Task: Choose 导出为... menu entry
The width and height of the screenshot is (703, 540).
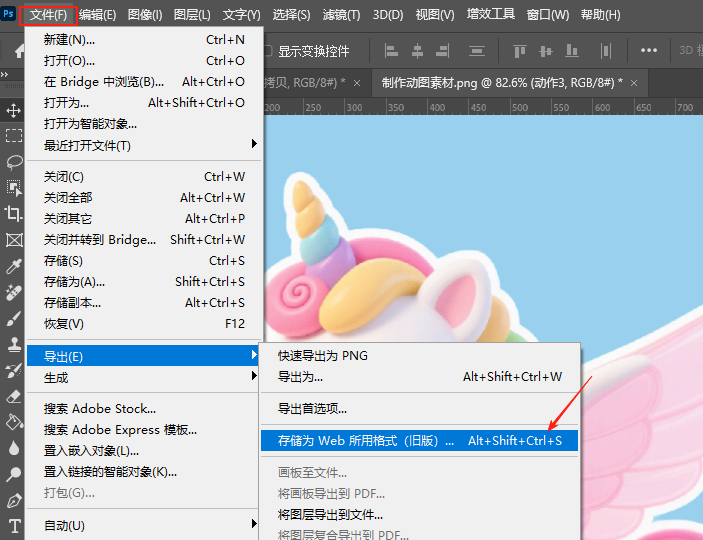Action: [419, 376]
